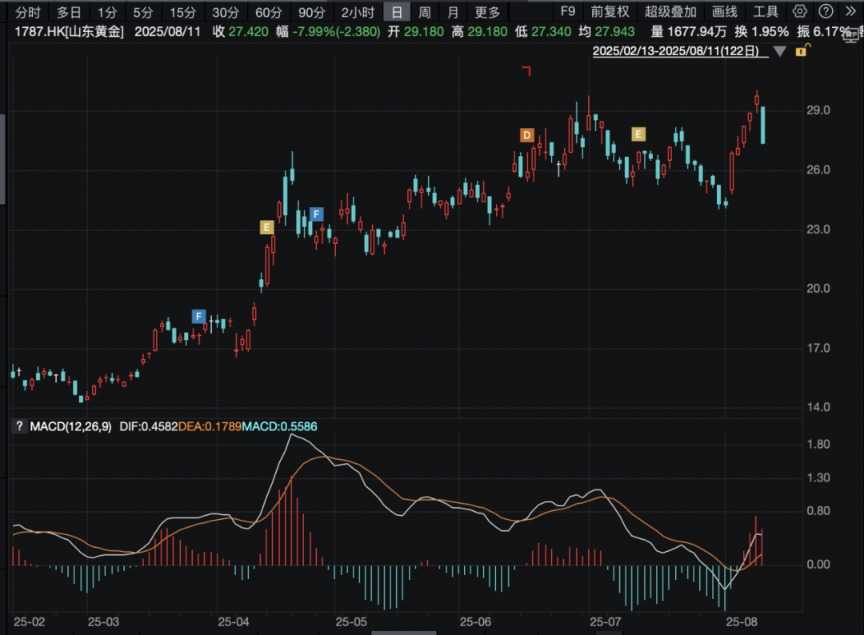Screen dimensions: 864x635
Task: Click the blue F marker near 25-05
Action: (316, 214)
